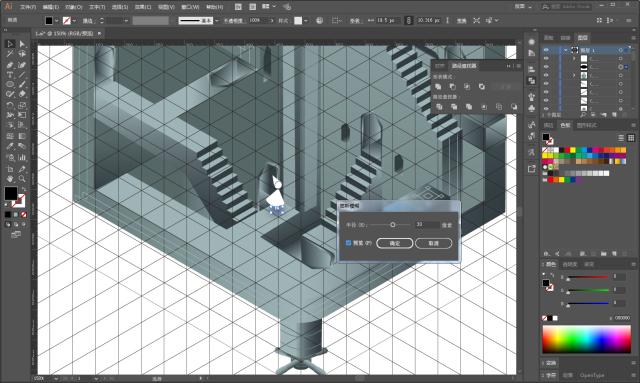Open the File menu
The width and height of the screenshot is (640, 383).
pyautogui.click(x=28, y=7)
